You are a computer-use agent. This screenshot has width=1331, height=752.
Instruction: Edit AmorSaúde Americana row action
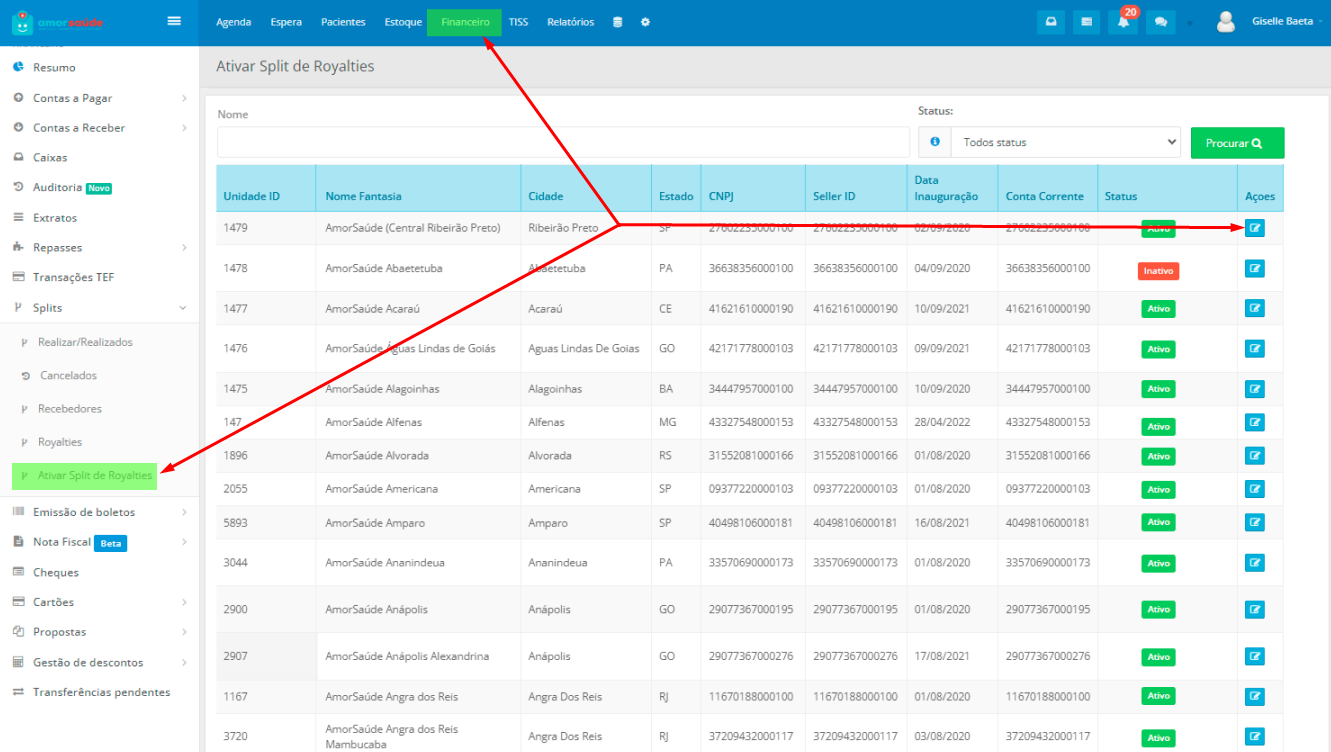click(x=1255, y=489)
